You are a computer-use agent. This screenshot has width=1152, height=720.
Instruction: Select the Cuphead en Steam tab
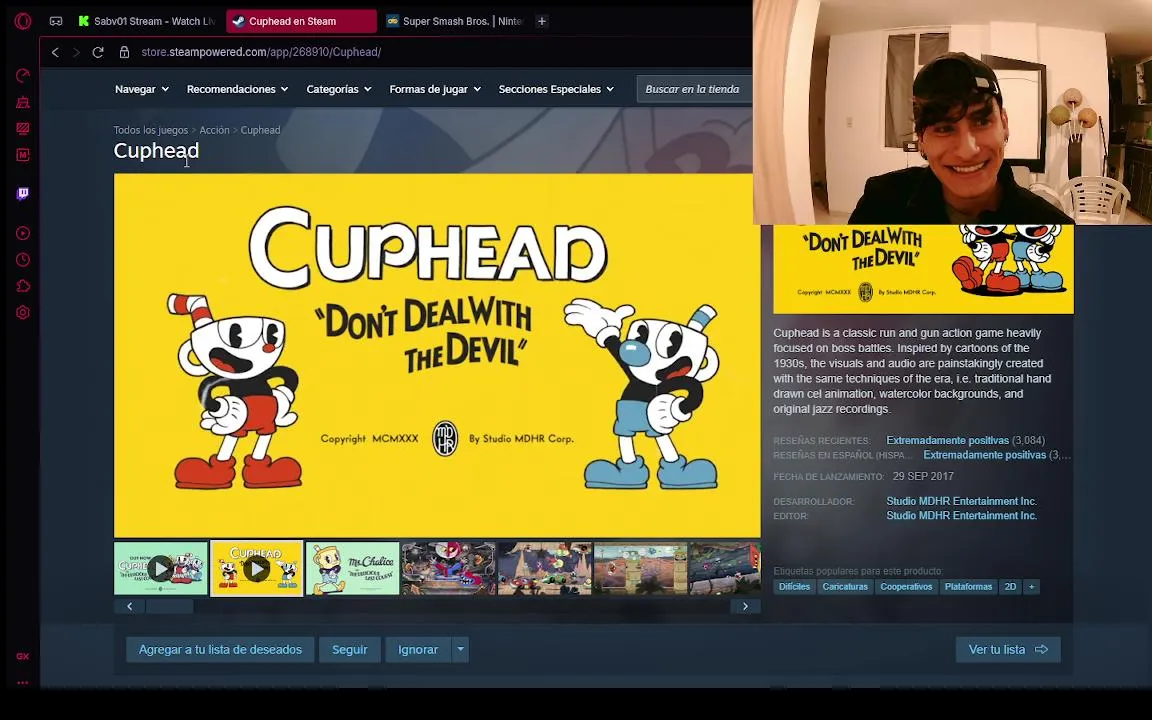(x=301, y=21)
